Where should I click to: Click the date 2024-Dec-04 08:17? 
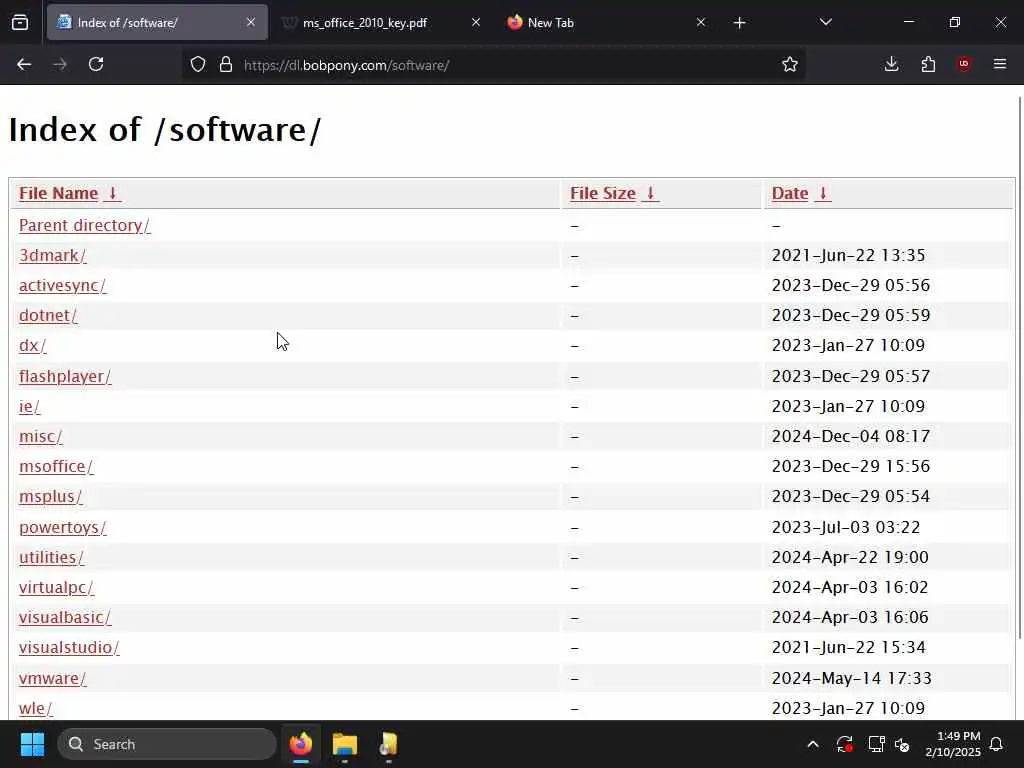(850, 436)
